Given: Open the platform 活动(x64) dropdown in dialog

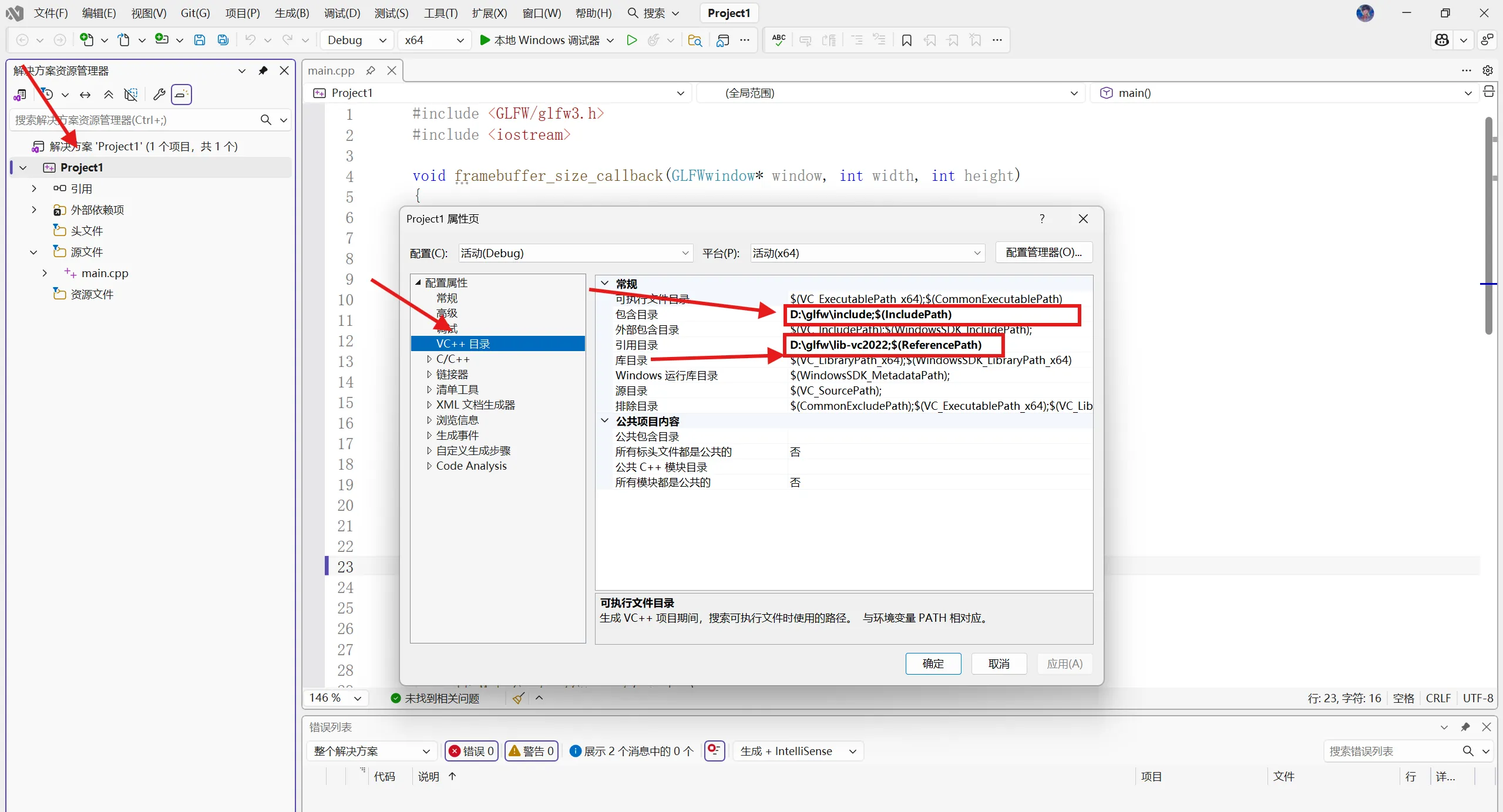Looking at the screenshot, I should 867,253.
